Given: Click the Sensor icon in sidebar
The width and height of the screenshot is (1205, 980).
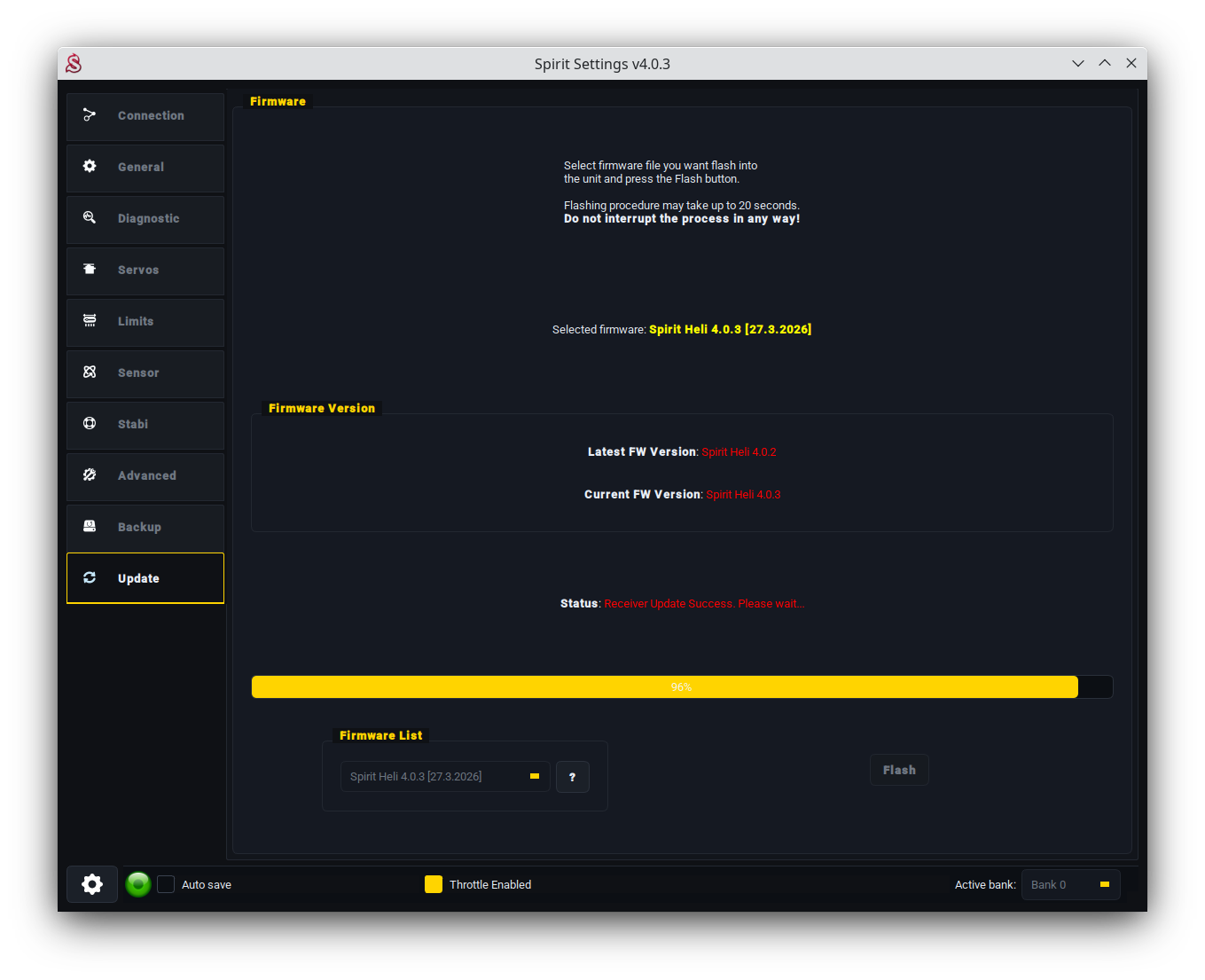Looking at the screenshot, I should (90, 372).
